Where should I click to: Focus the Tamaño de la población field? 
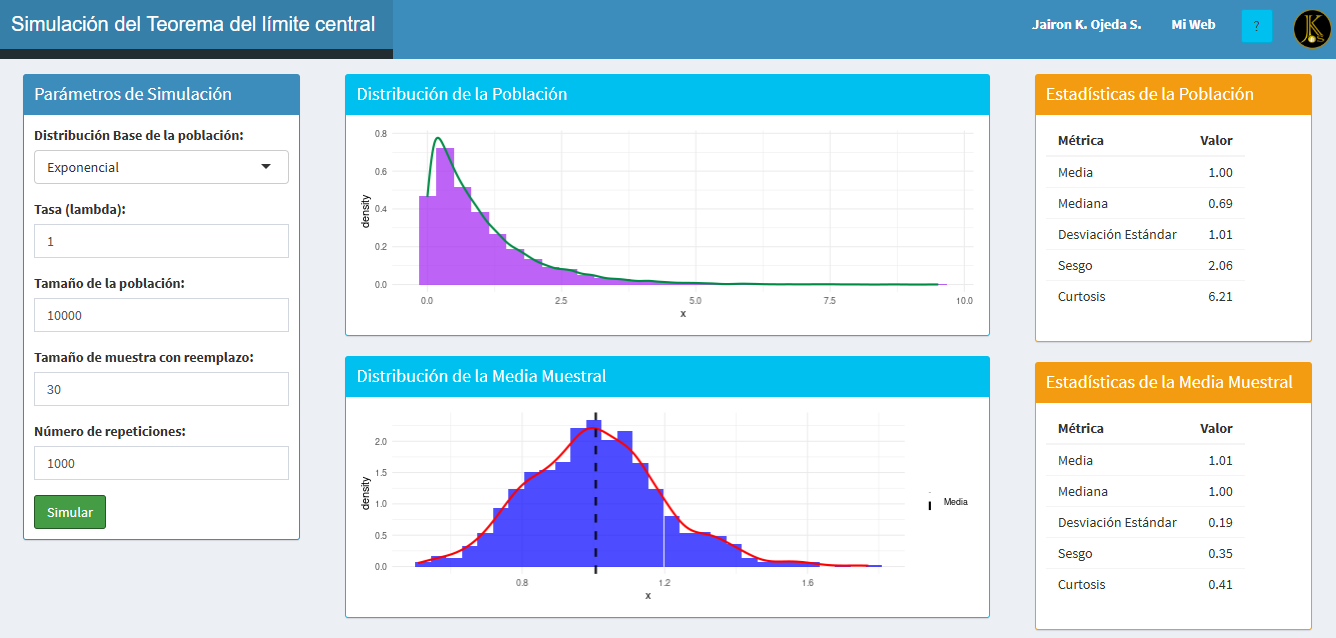[x=161, y=315]
